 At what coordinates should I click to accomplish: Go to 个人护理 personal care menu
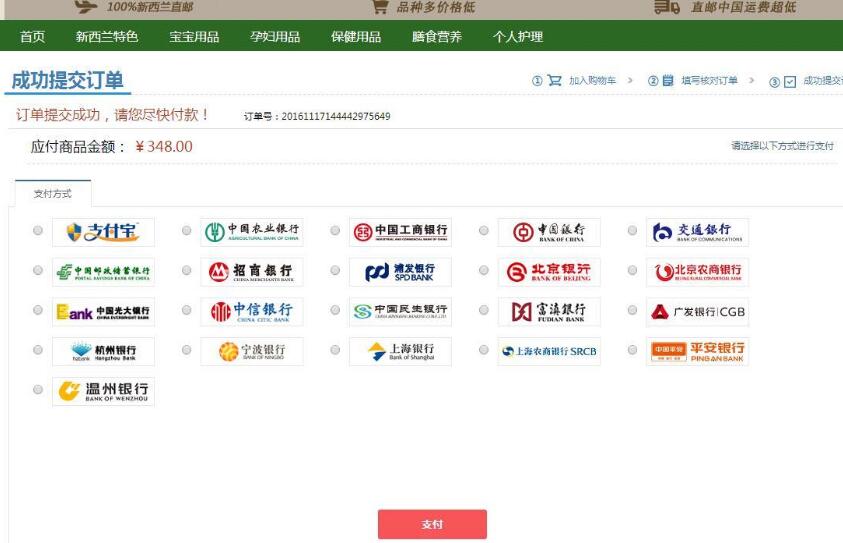point(518,37)
